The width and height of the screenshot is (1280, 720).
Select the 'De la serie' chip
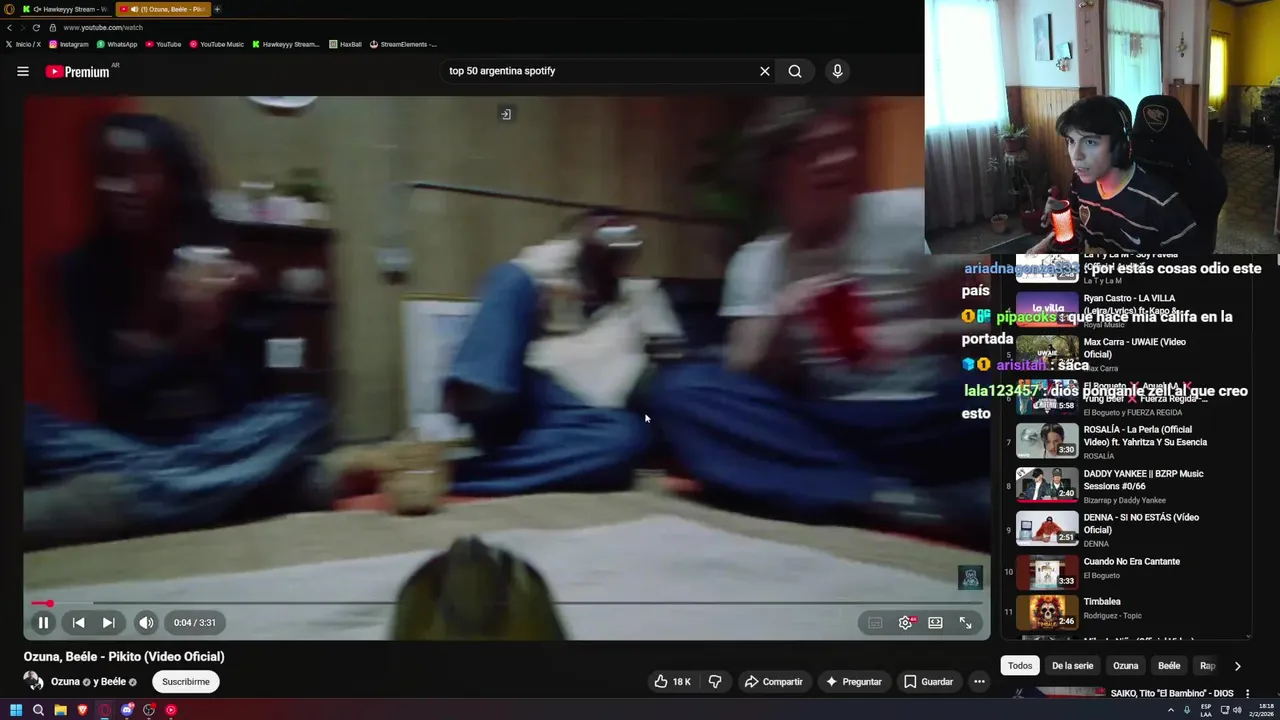[x=1072, y=666]
